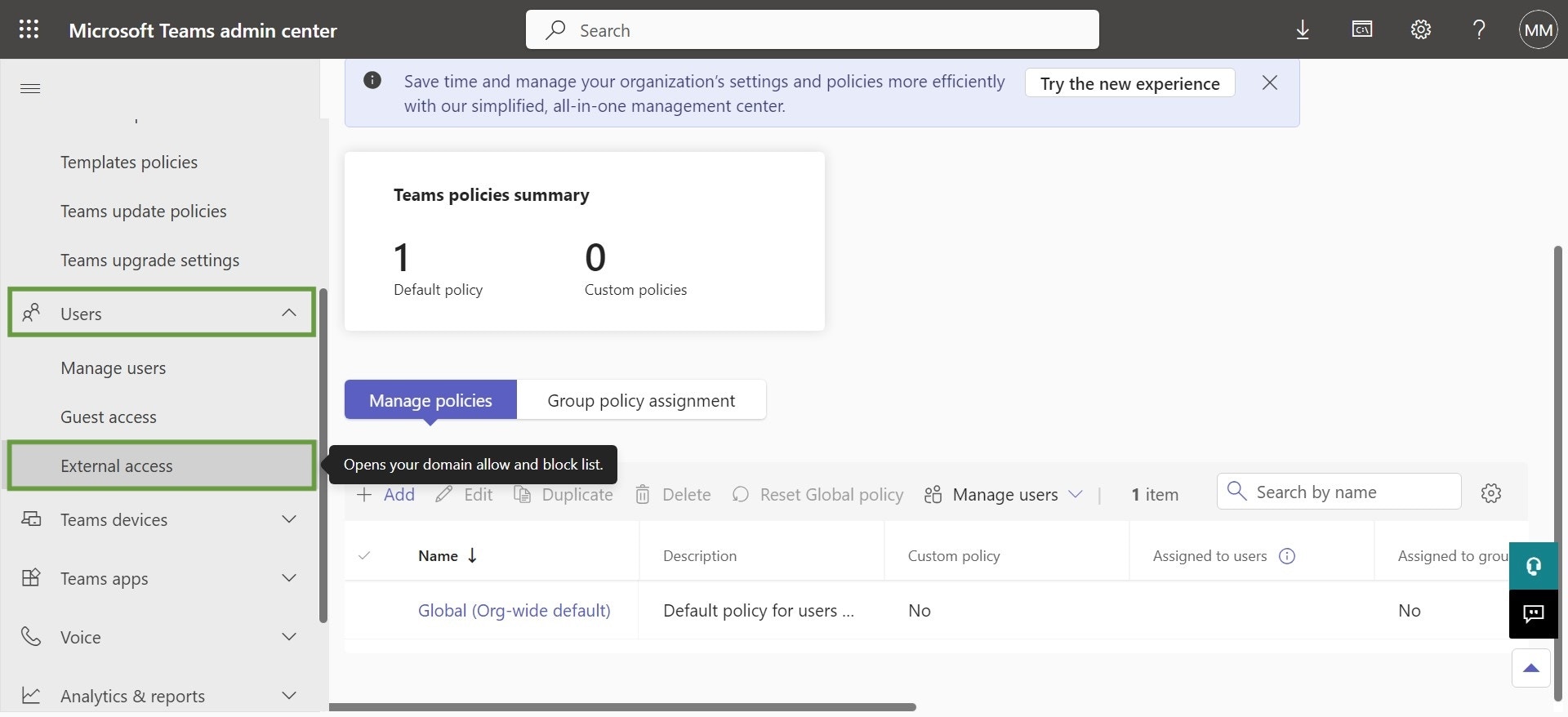
Task: Collapse the Users section chevron
Action: [289, 313]
